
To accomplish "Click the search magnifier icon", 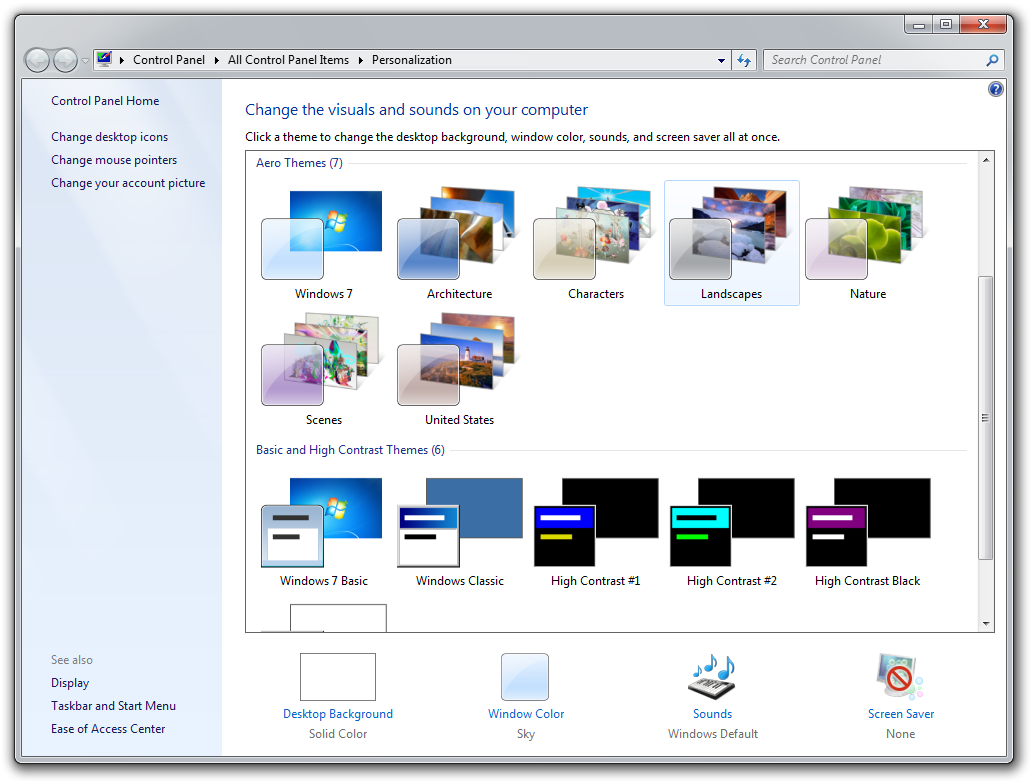I will click(x=992, y=59).
